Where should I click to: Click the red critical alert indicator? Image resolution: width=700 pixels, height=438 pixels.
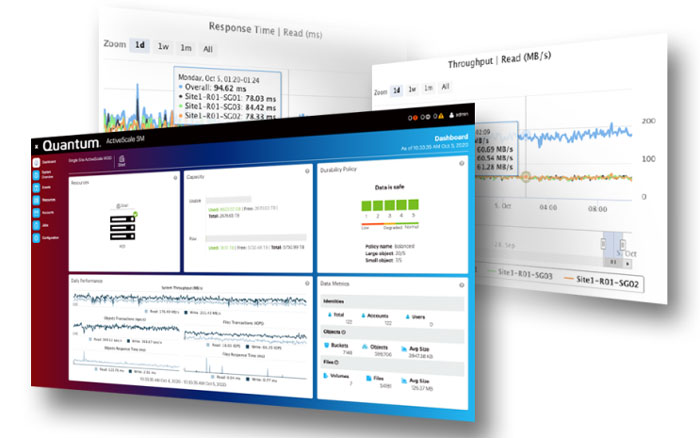point(415,118)
